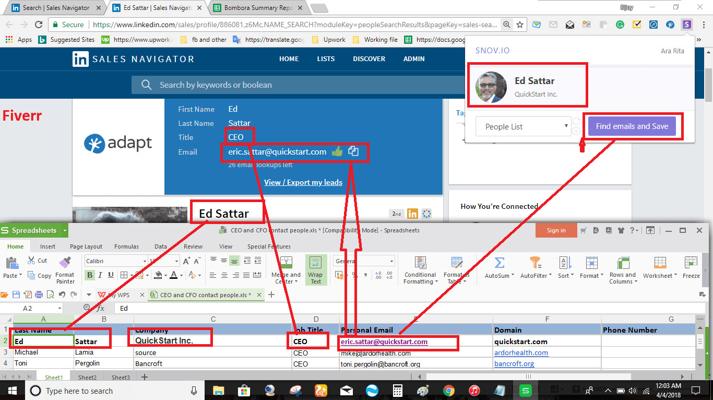Image resolution: width=713 pixels, height=400 pixels.
Task: Switch to the Sheet2 tab
Action: click(x=88, y=377)
